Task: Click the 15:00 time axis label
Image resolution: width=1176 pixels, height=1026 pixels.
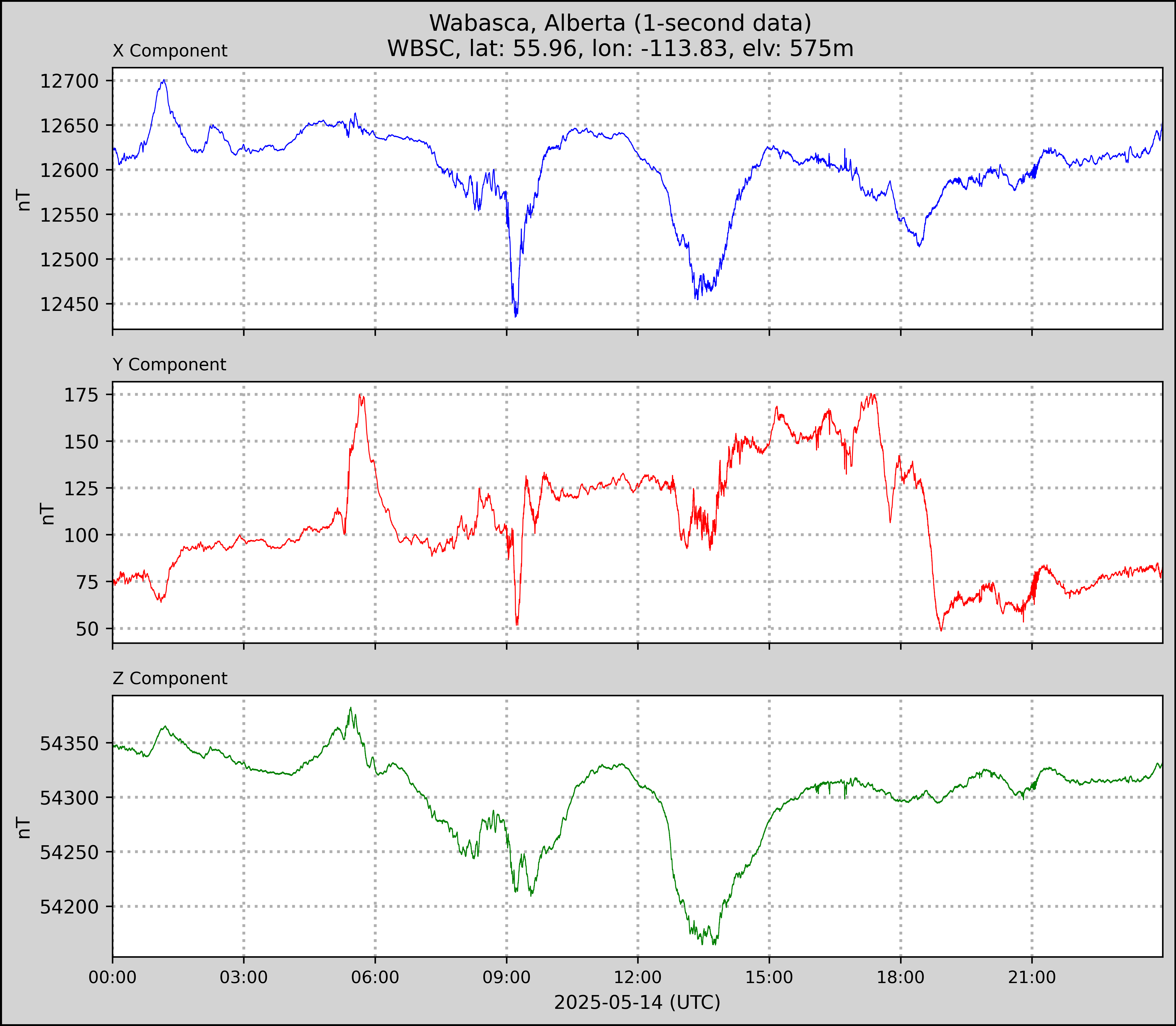Action: 769,977
